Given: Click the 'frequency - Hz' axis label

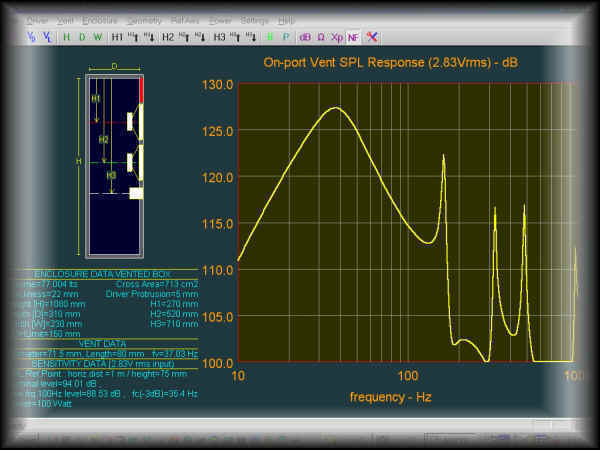Looking at the screenshot, I should (391, 397).
